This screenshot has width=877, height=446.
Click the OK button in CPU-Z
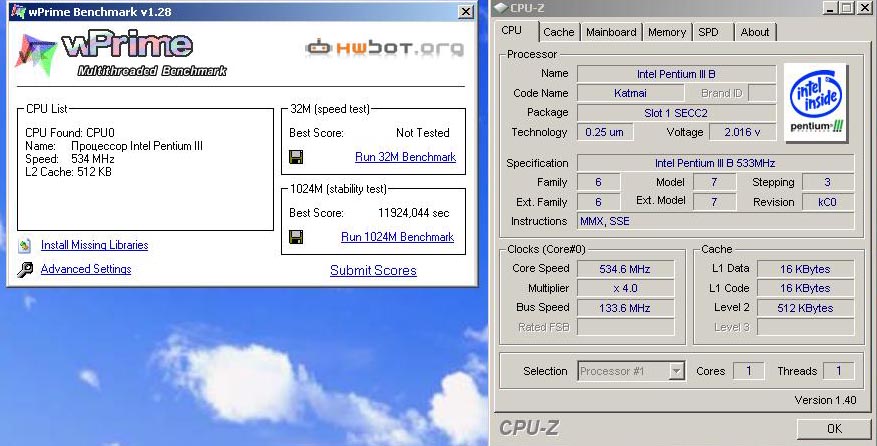point(834,429)
